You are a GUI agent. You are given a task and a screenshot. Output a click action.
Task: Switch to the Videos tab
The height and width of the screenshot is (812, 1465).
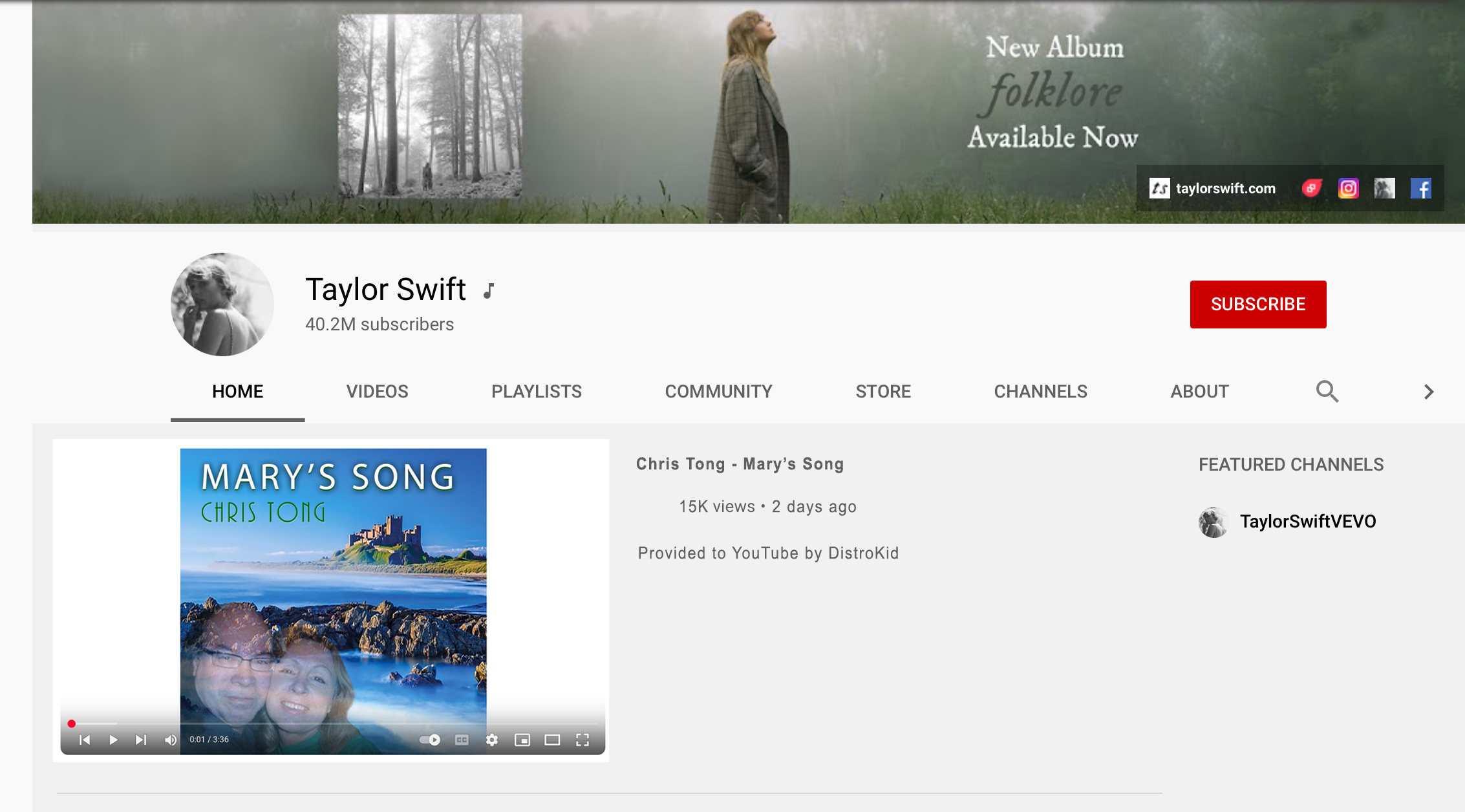377,391
